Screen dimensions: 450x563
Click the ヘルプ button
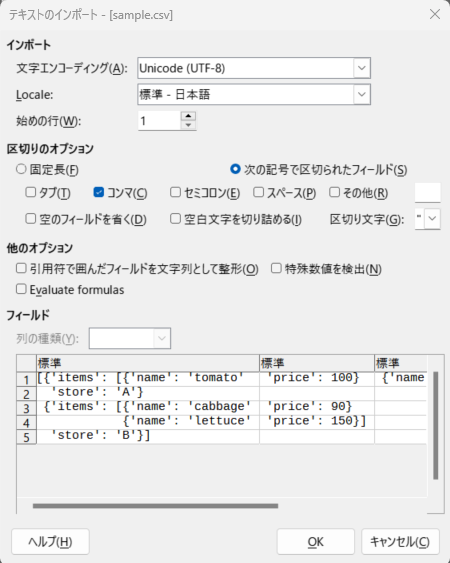pyautogui.click(x=50, y=541)
